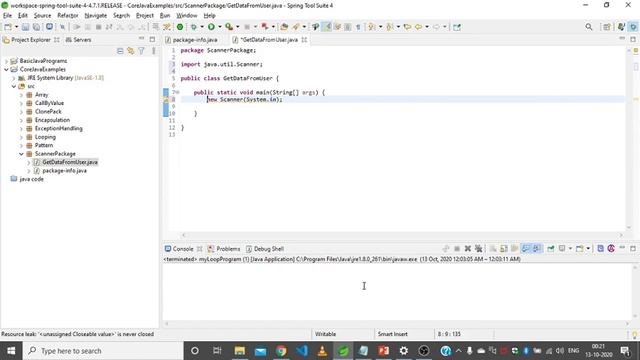Screen dimensions: 640x360
Task: Toggle Mark Occurrences in toolbar
Action: [327, 27]
